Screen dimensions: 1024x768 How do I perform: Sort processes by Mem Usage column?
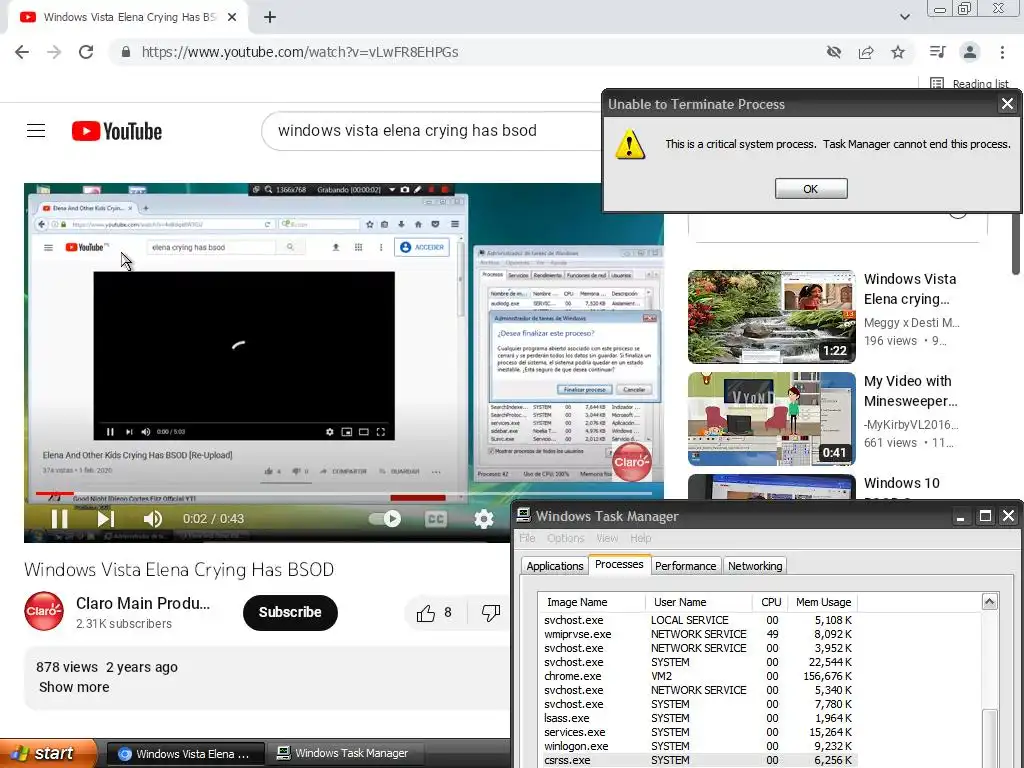tap(823, 602)
